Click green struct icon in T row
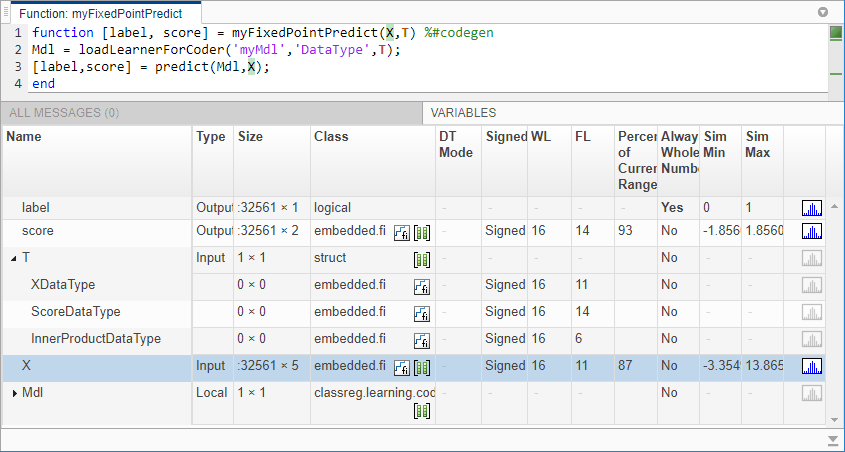The width and height of the screenshot is (845, 452). [x=421, y=258]
